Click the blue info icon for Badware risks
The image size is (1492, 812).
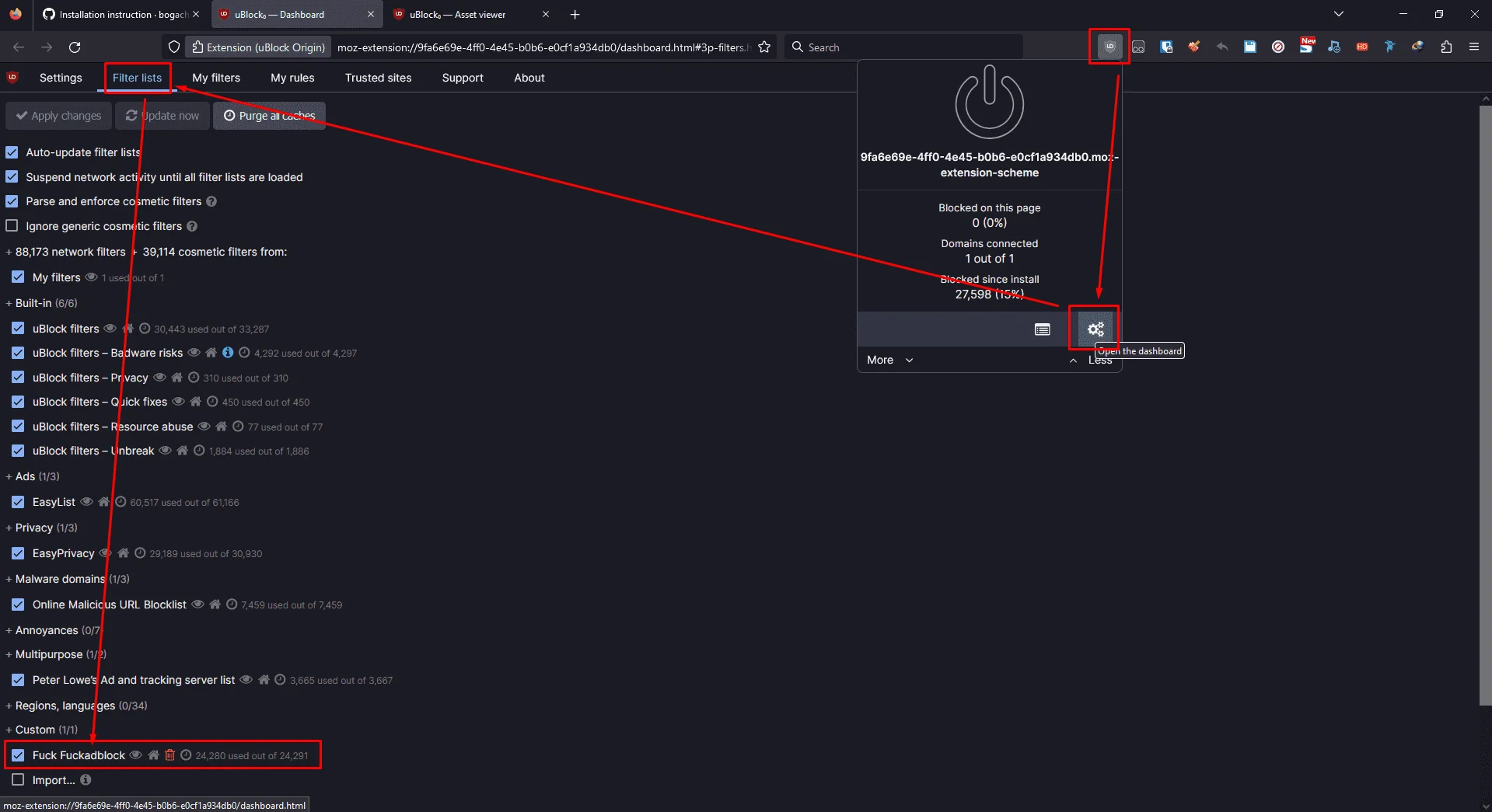click(228, 353)
